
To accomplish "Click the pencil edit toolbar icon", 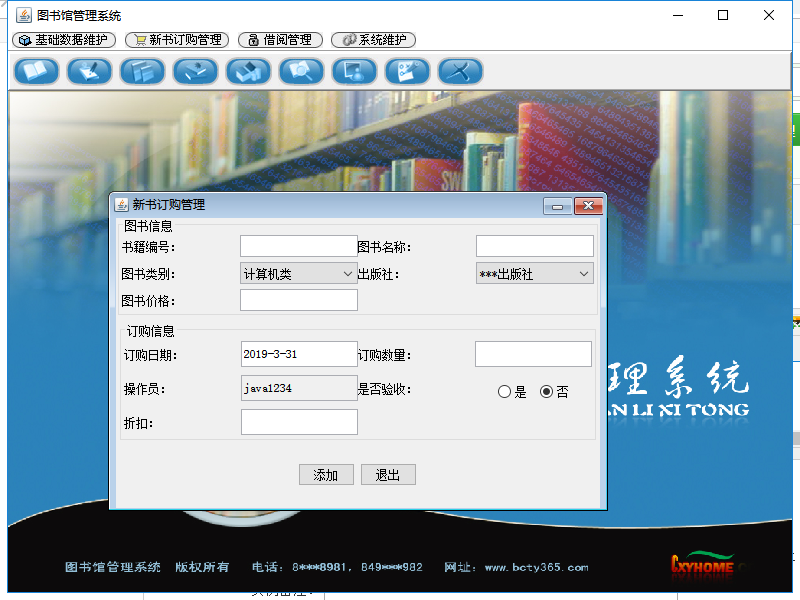I will [x=89, y=71].
